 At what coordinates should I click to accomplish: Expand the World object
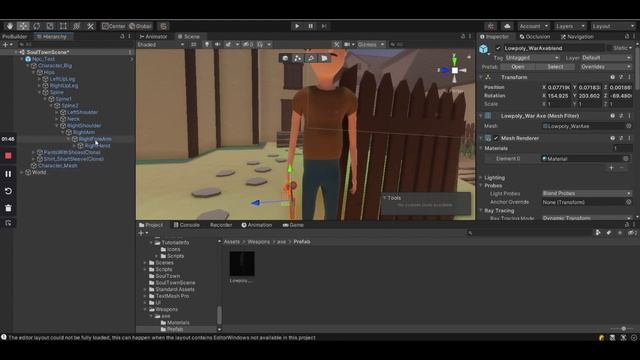click(x=22, y=172)
